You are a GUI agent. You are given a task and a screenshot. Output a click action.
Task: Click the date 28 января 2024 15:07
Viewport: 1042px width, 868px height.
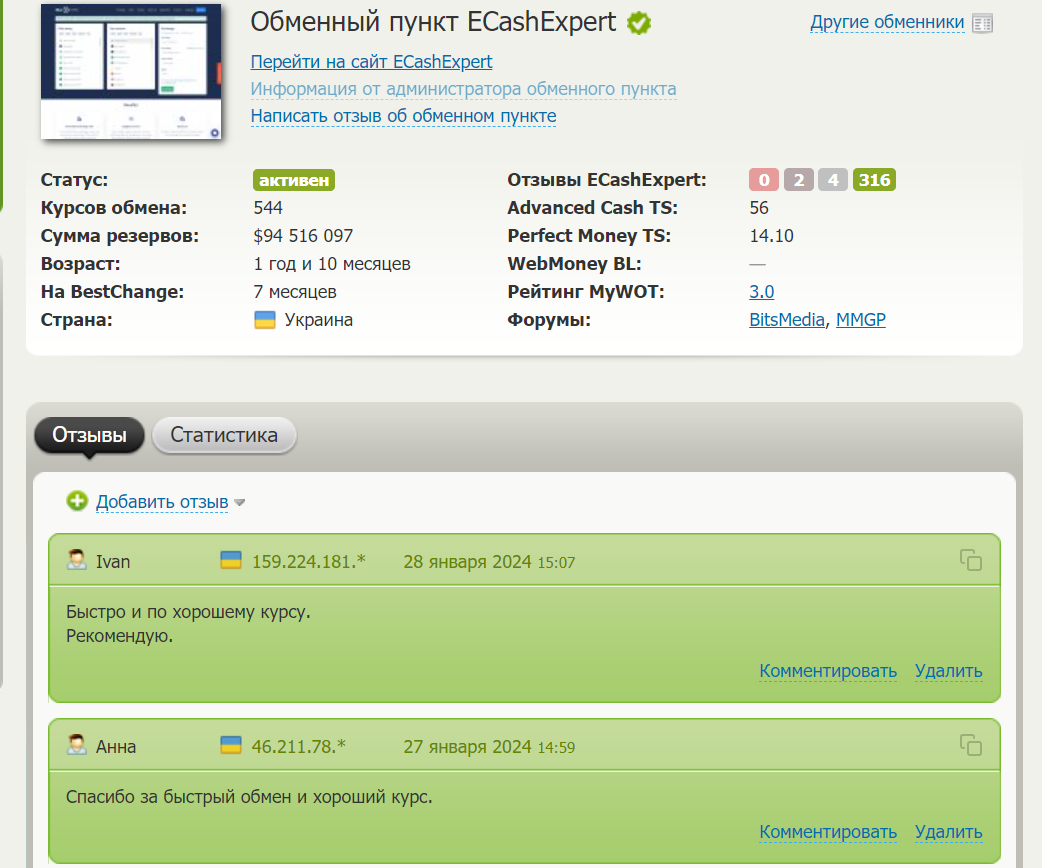click(489, 562)
